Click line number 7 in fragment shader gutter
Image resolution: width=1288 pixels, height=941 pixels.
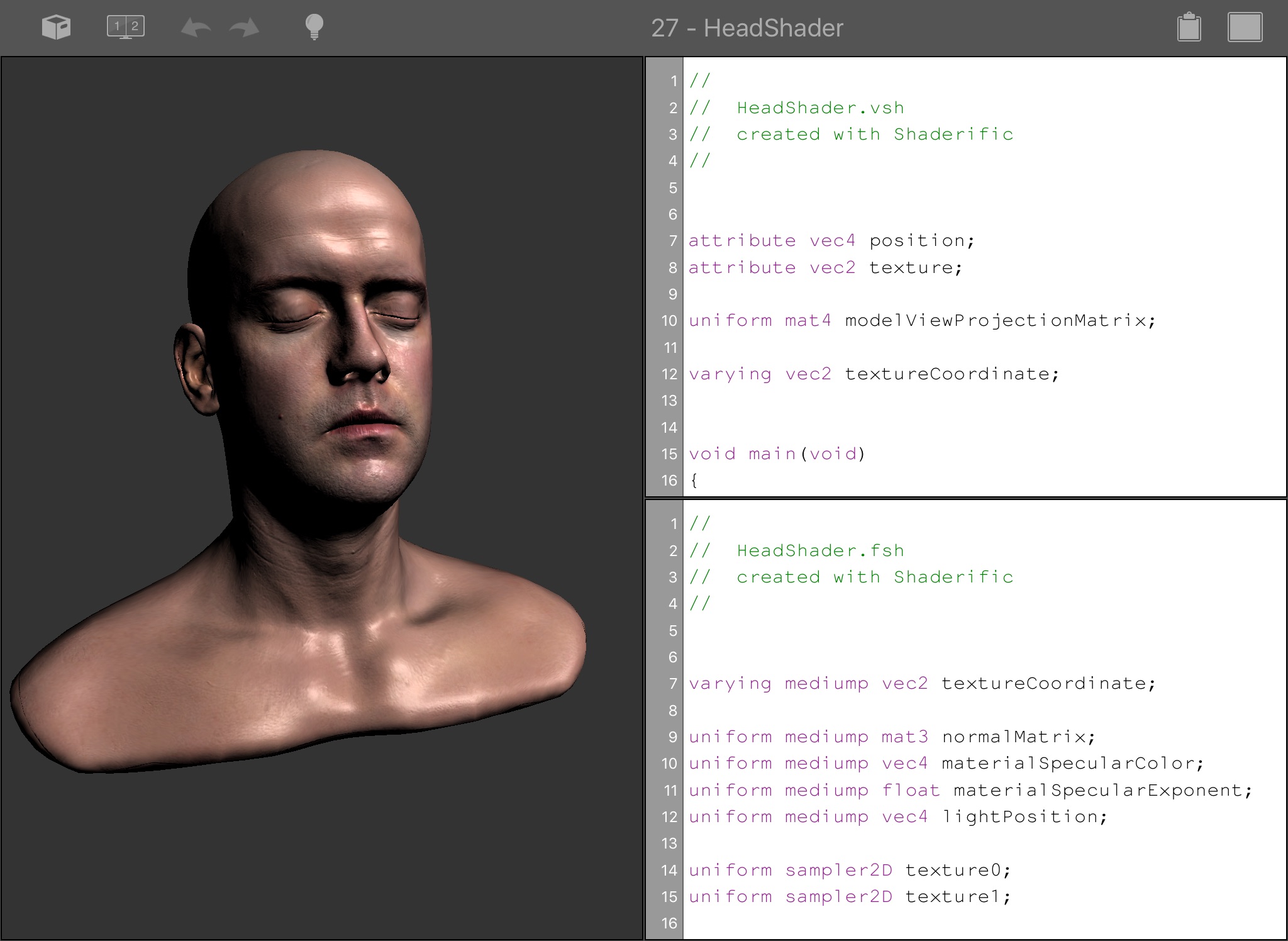(x=672, y=684)
